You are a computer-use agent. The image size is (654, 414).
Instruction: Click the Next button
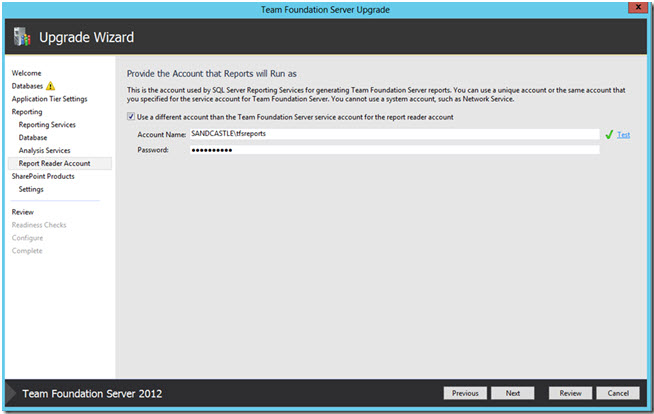[513, 393]
